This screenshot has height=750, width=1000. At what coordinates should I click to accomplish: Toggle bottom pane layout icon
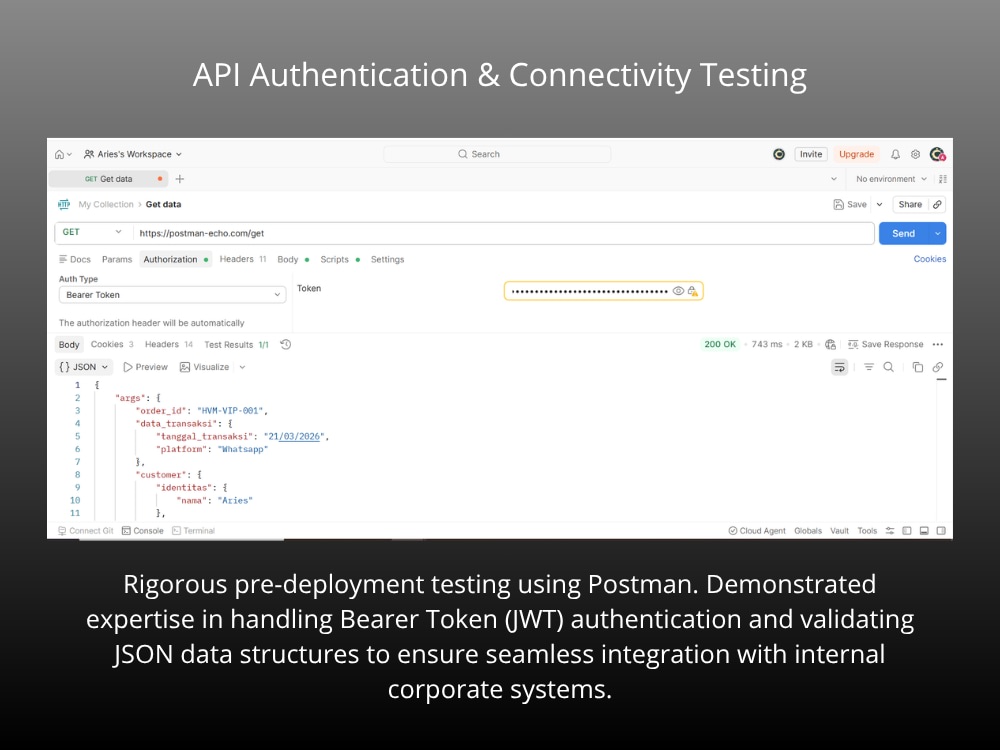[924, 531]
